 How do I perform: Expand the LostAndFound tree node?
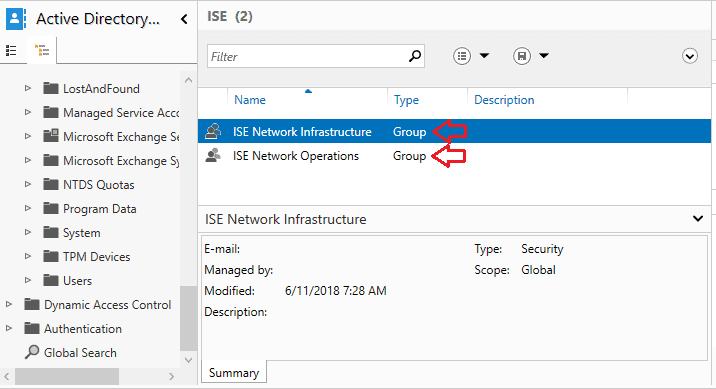coord(28,88)
